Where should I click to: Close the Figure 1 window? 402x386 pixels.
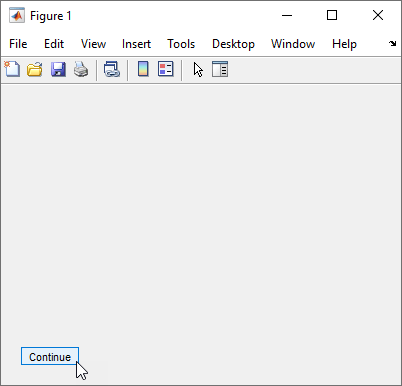point(378,15)
